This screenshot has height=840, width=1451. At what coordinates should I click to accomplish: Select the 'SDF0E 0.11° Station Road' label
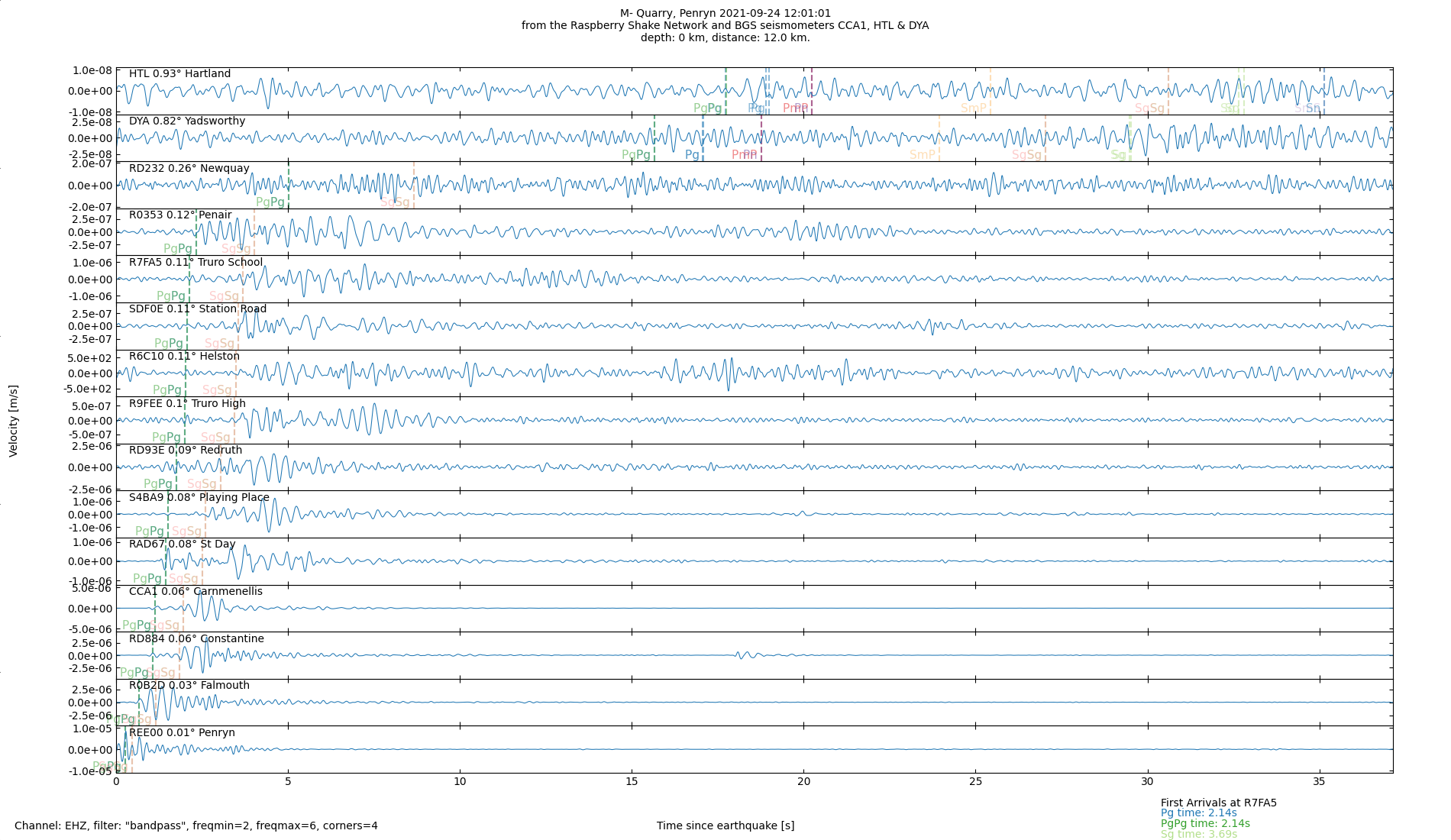(x=198, y=309)
